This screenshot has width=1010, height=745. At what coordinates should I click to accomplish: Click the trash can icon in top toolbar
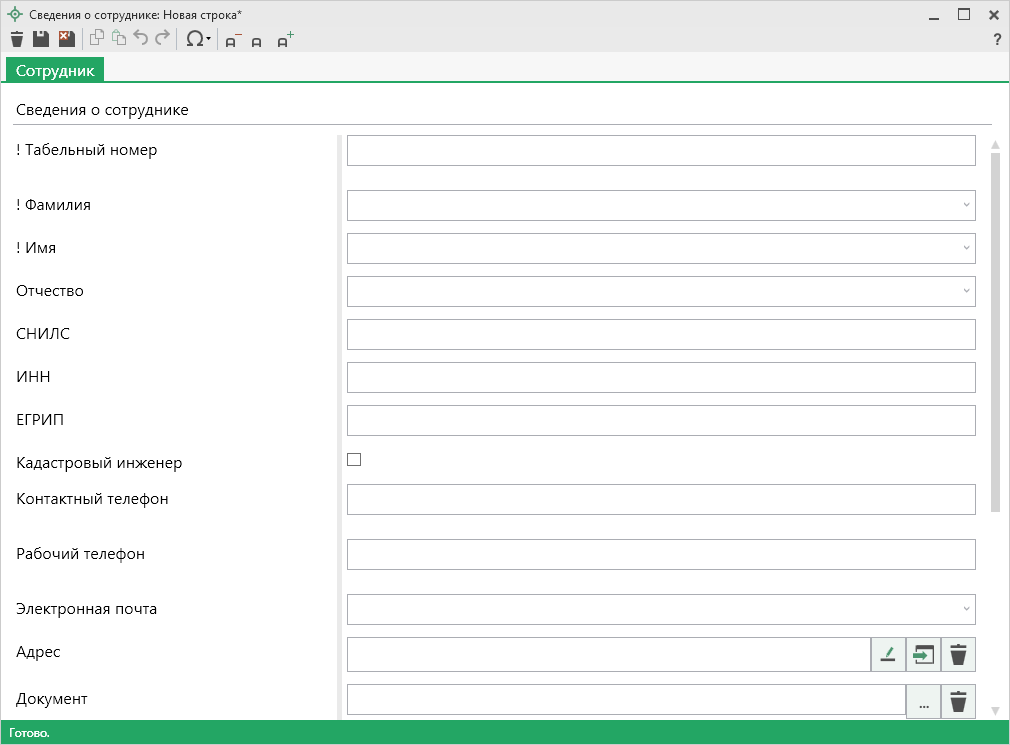click(x=16, y=39)
